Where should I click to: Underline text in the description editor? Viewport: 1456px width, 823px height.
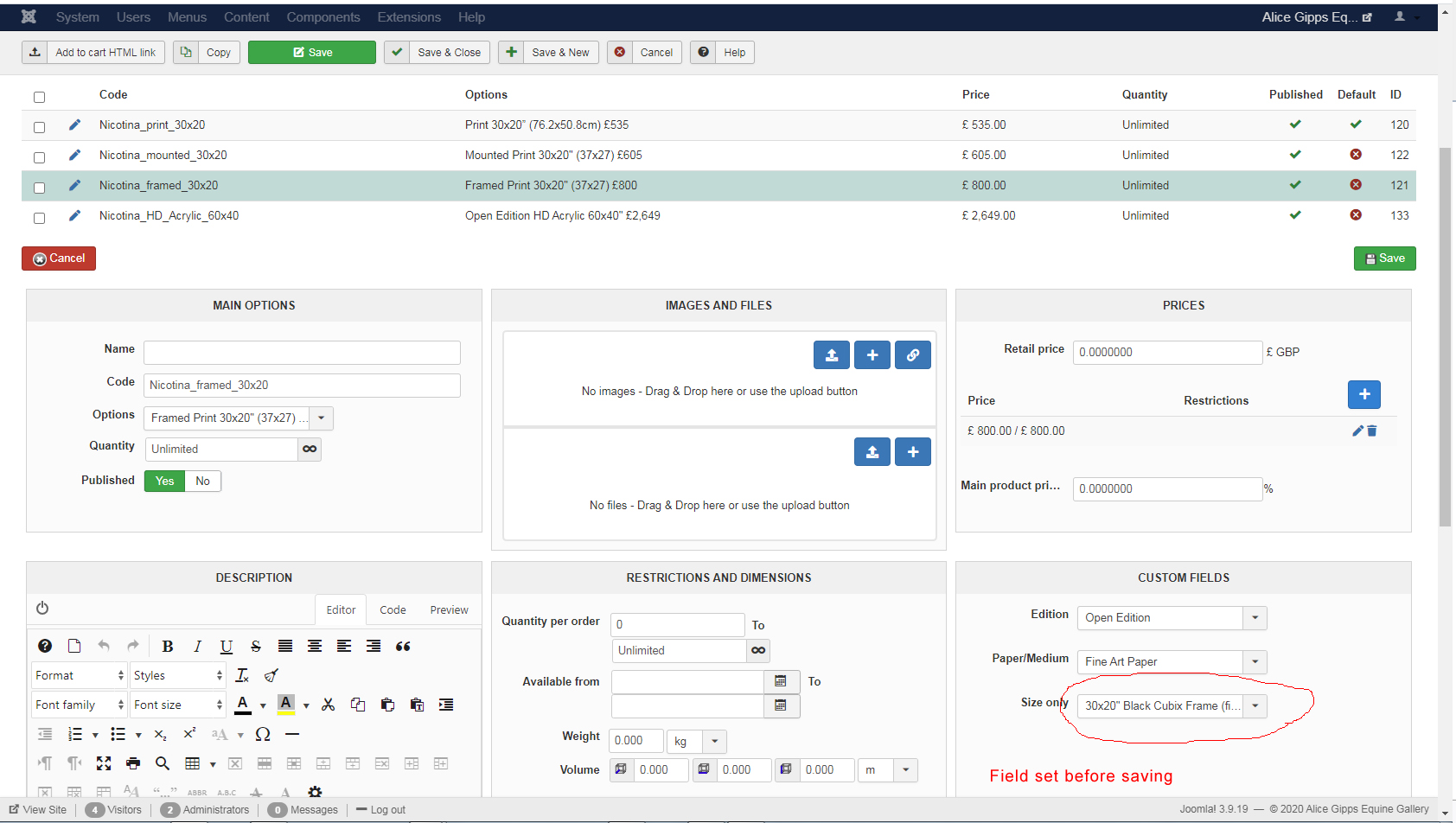coord(227,646)
